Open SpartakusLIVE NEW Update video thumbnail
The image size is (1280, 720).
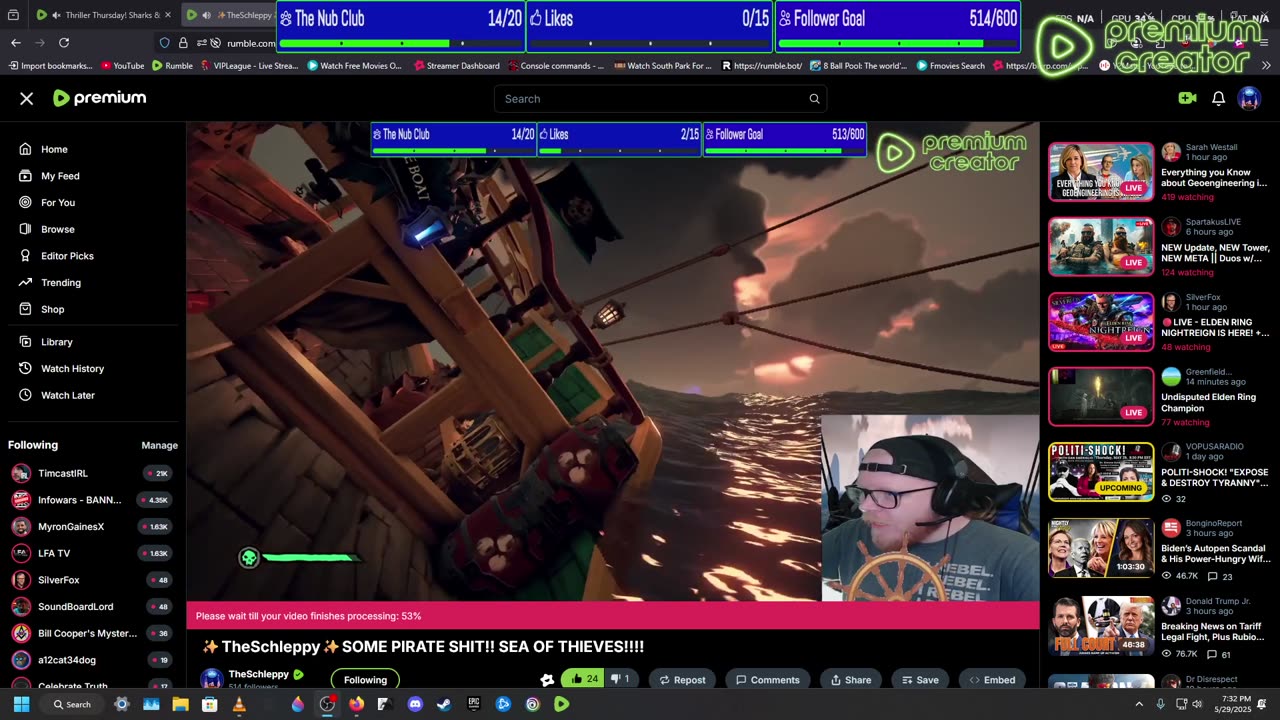[x=1101, y=247]
